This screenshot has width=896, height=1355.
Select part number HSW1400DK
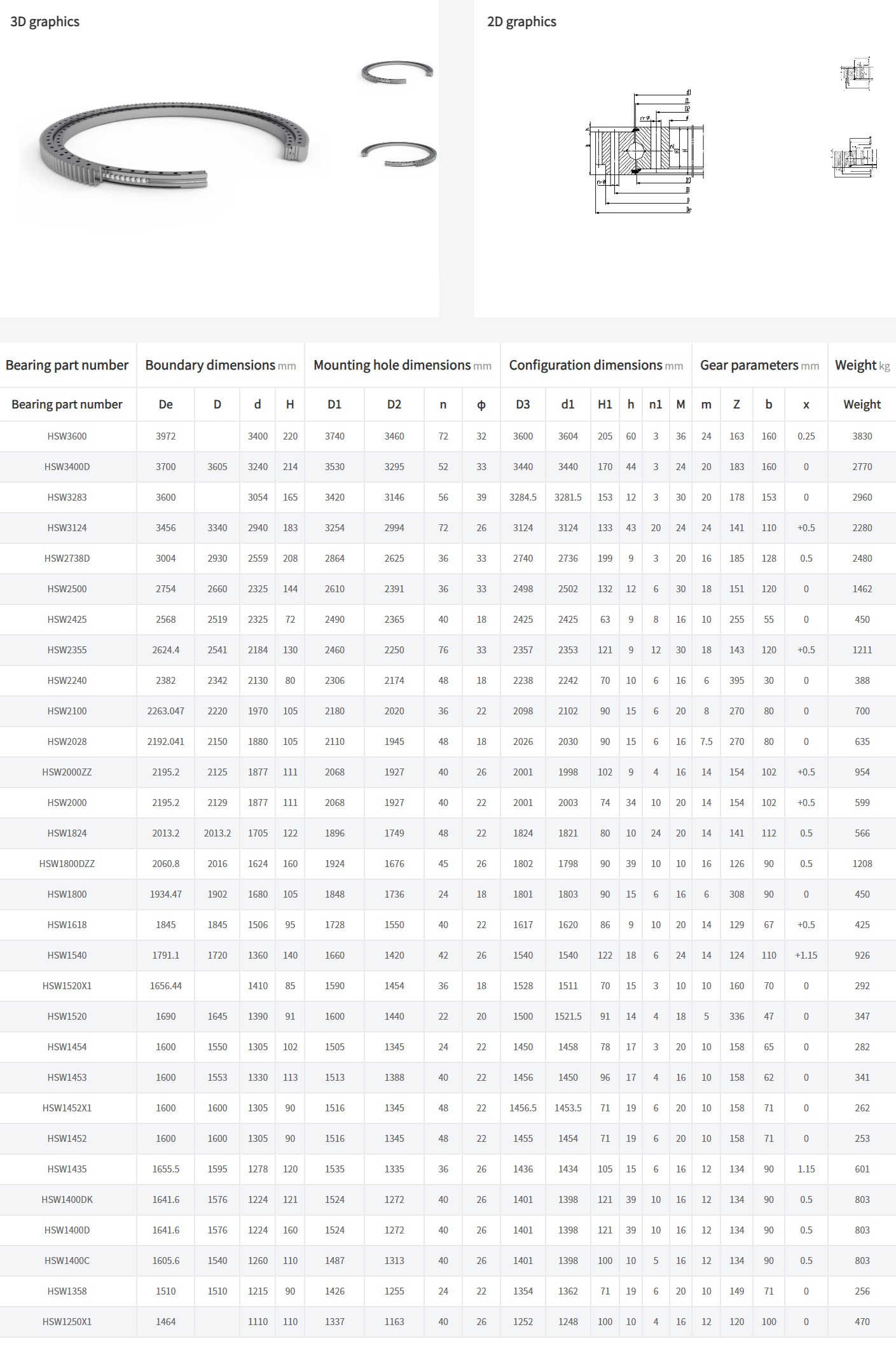pos(67,1200)
